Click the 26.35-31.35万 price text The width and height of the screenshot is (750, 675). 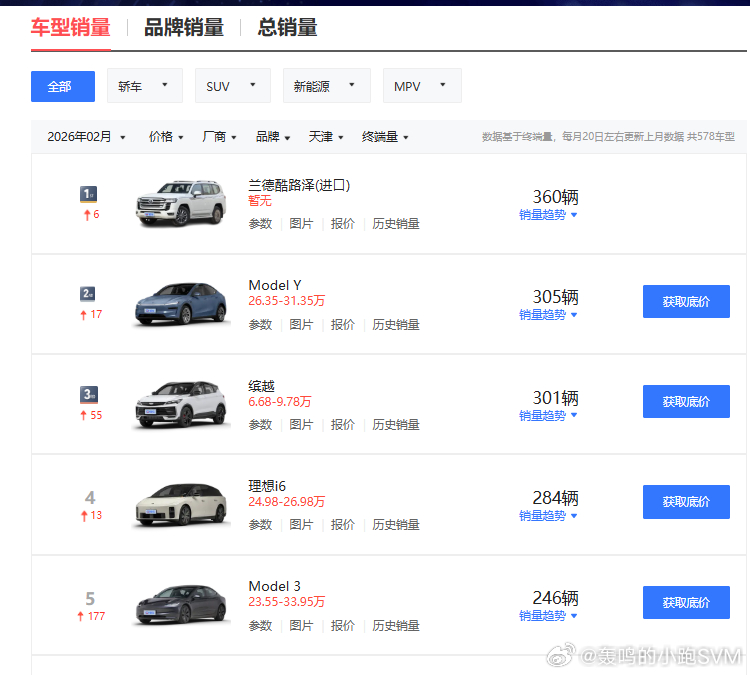[287, 301]
